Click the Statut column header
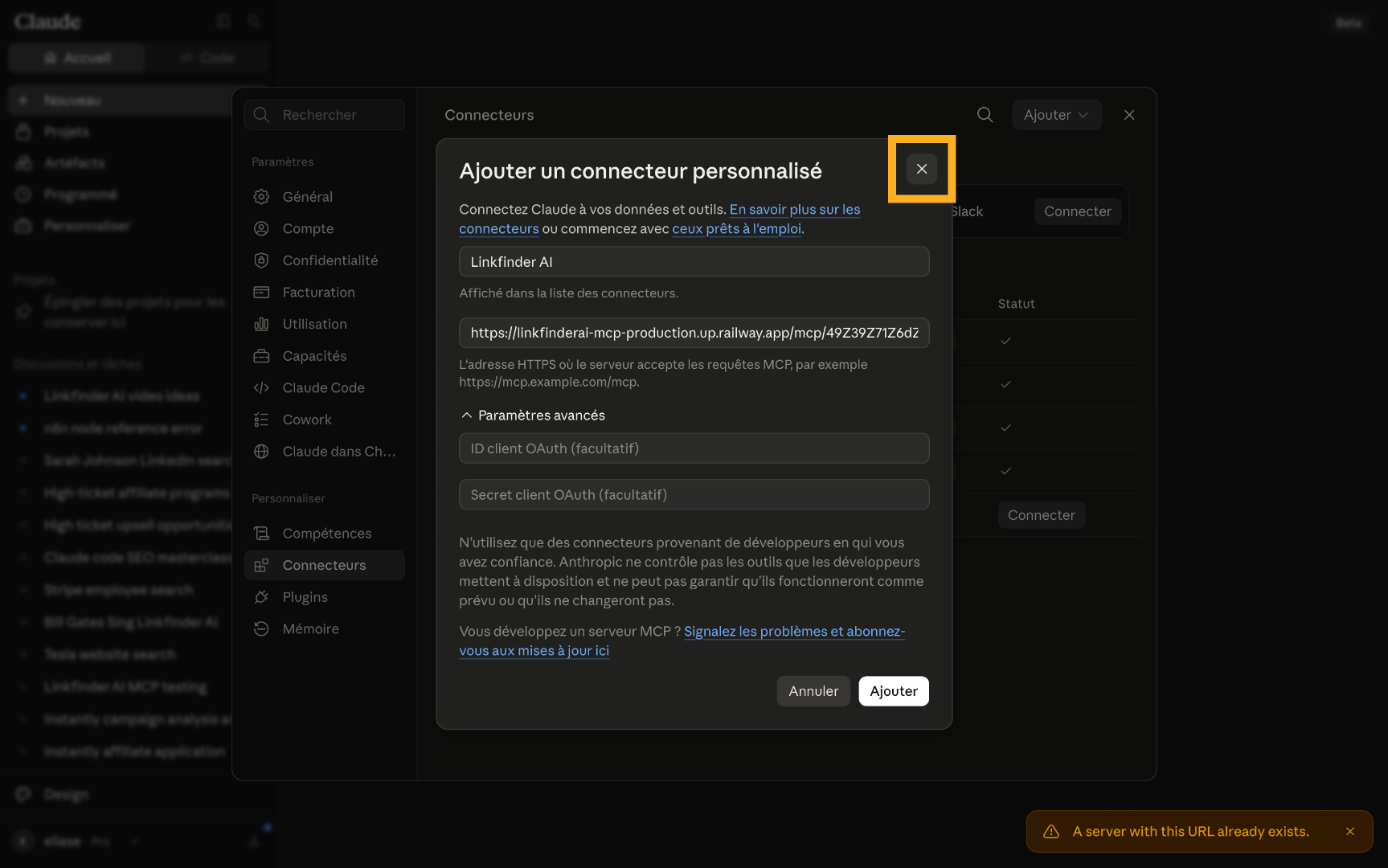The height and width of the screenshot is (868, 1388). click(1016, 304)
